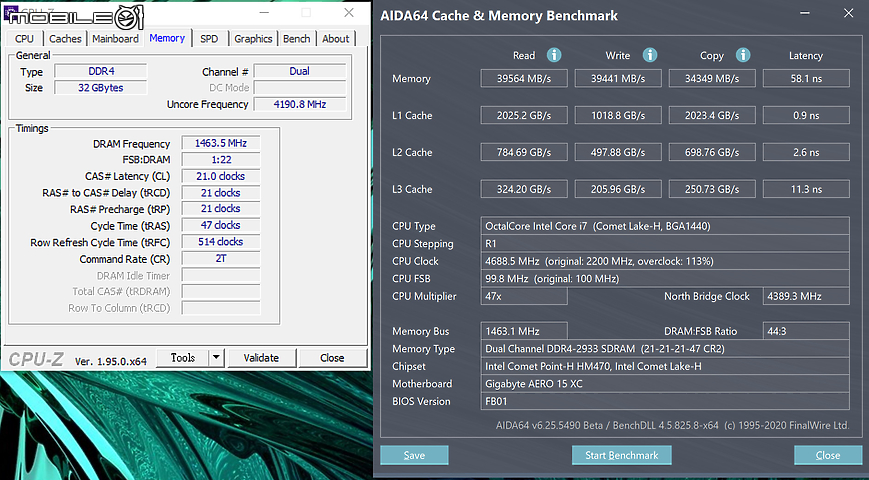
Task: Open the Bench tab in CPU-Z
Action: [x=297, y=39]
